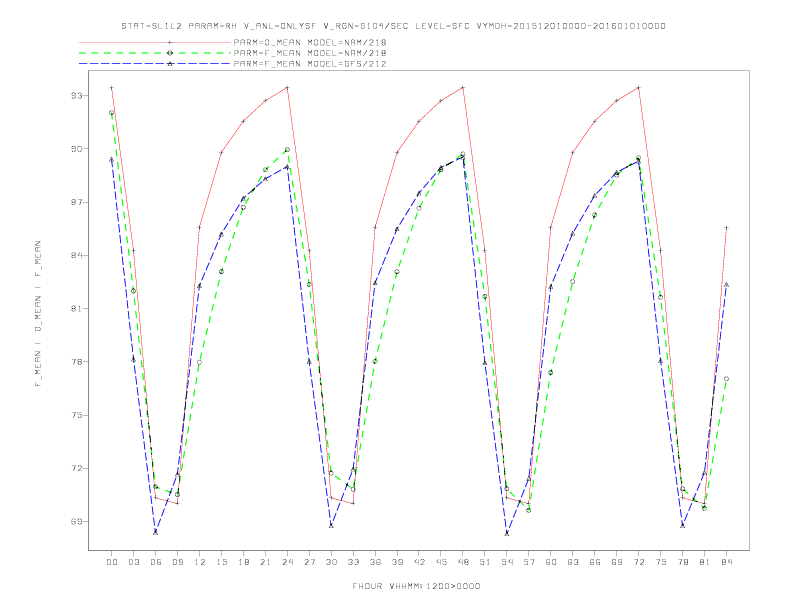Click x-axis tick label 00
The width and height of the screenshot is (792, 612).
click(112, 562)
